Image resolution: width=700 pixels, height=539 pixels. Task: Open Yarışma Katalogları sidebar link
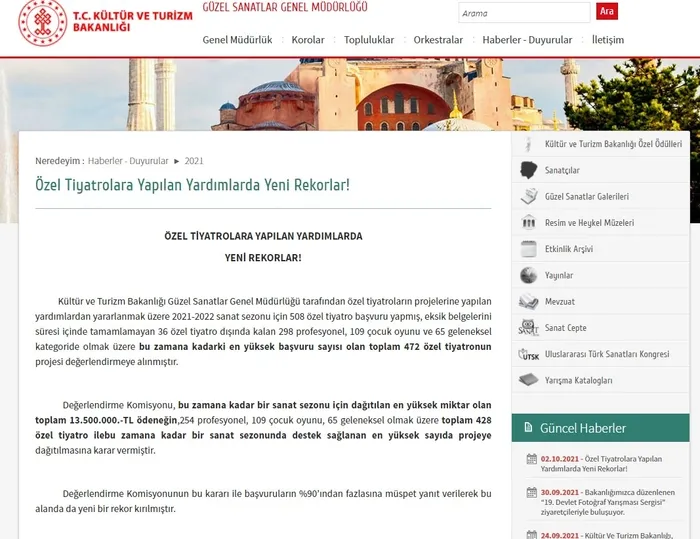click(x=579, y=380)
